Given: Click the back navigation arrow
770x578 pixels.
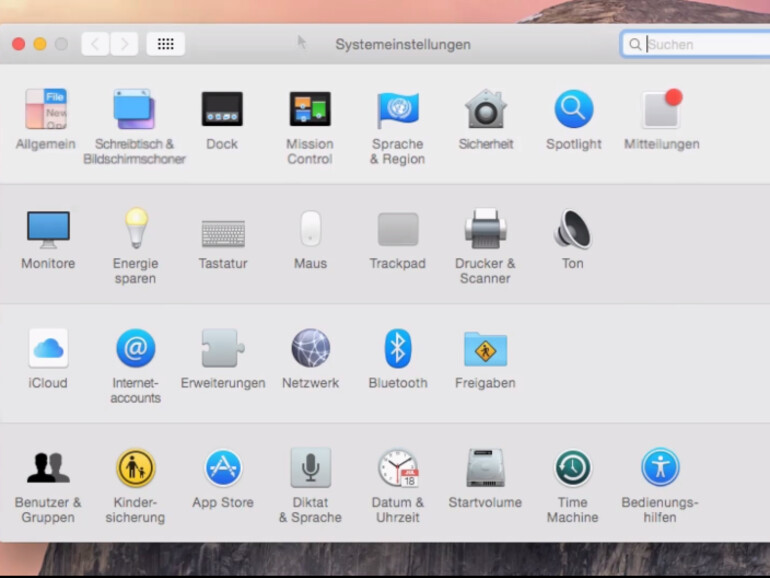Looking at the screenshot, I should 95,44.
